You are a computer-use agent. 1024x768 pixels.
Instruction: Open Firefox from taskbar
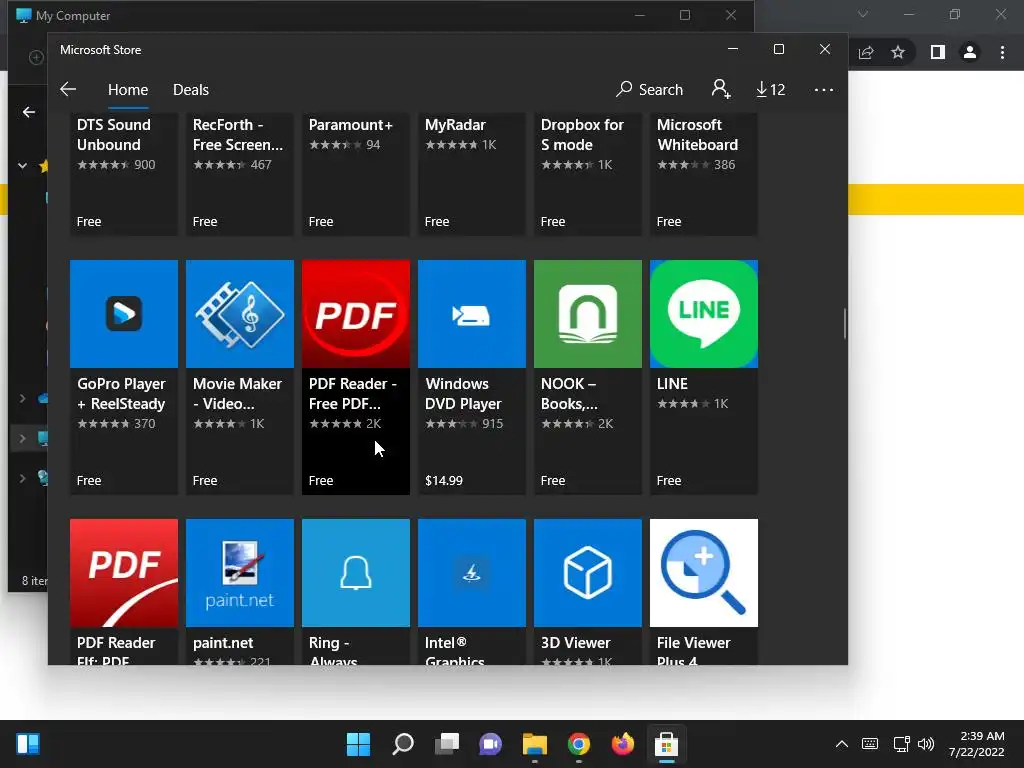[x=622, y=744]
